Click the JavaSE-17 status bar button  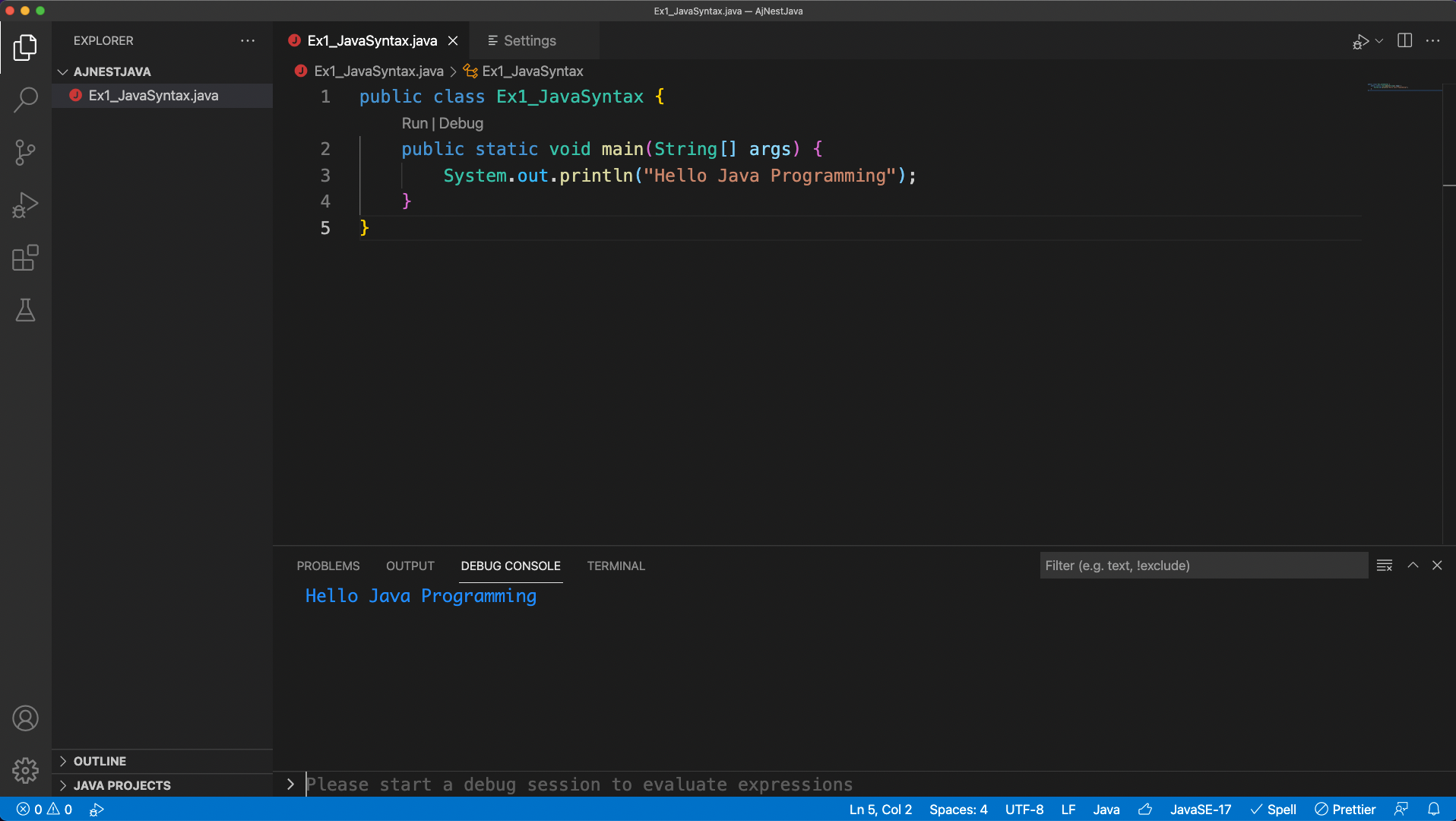(x=1200, y=810)
